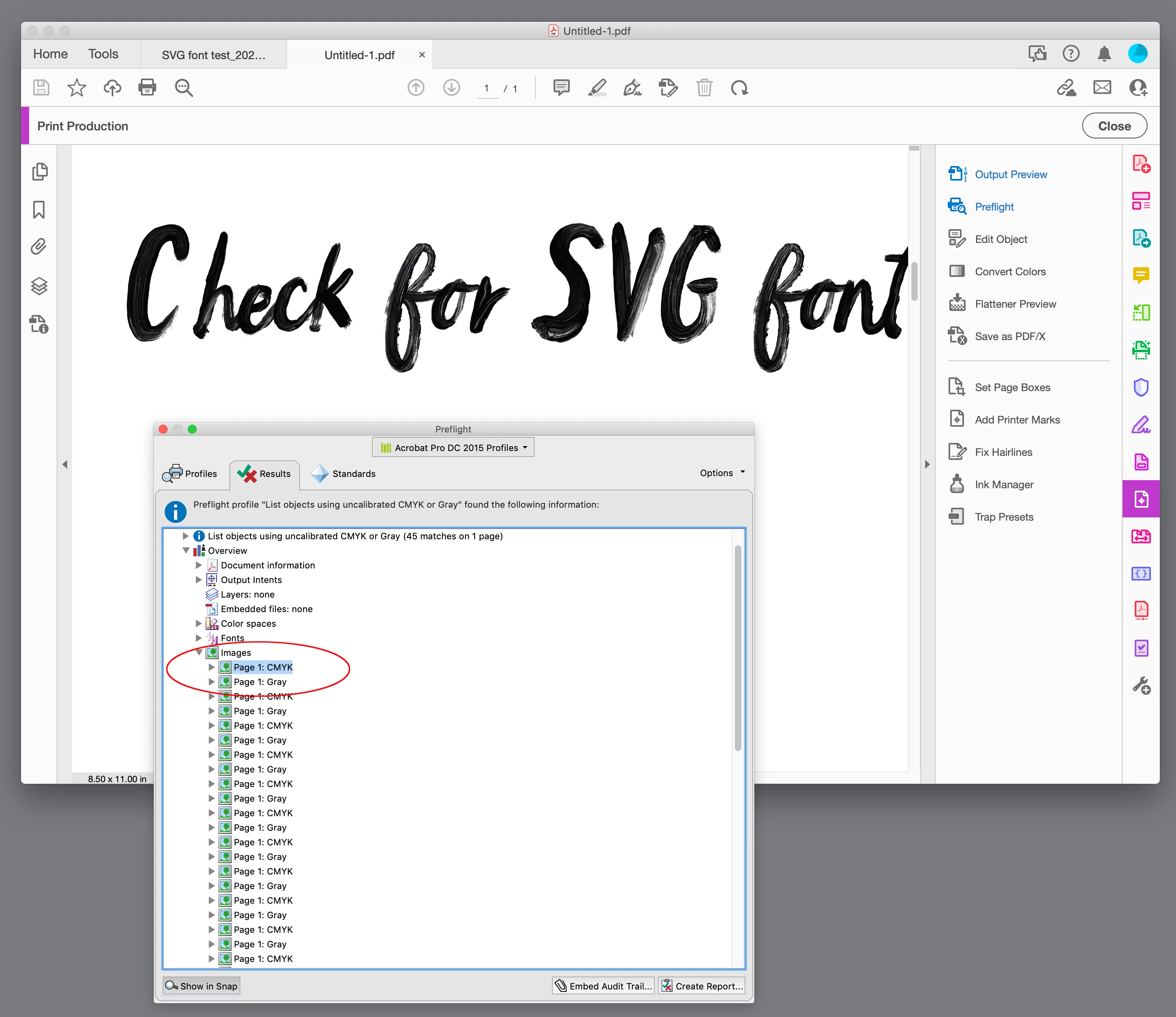Open Acrobat Pro DC 2015 Profiles dropdown
Screen dimensions: 1176x1017
[454, 447]
